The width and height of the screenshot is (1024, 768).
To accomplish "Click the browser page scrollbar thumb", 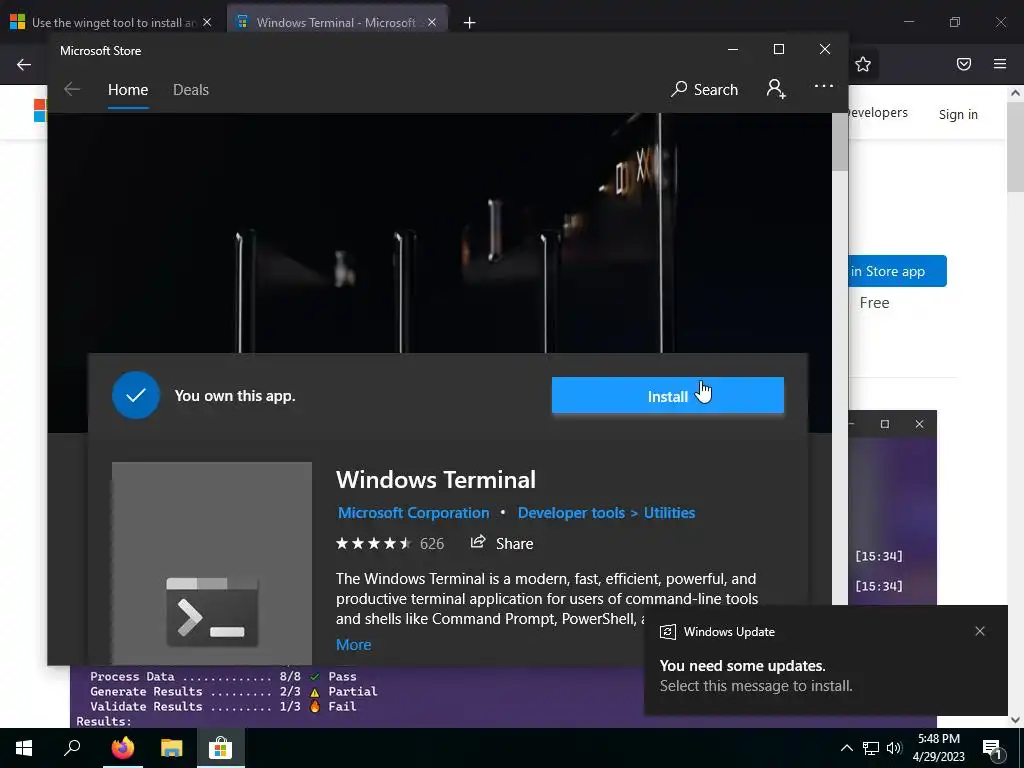I will click(x=1016, y=145).
